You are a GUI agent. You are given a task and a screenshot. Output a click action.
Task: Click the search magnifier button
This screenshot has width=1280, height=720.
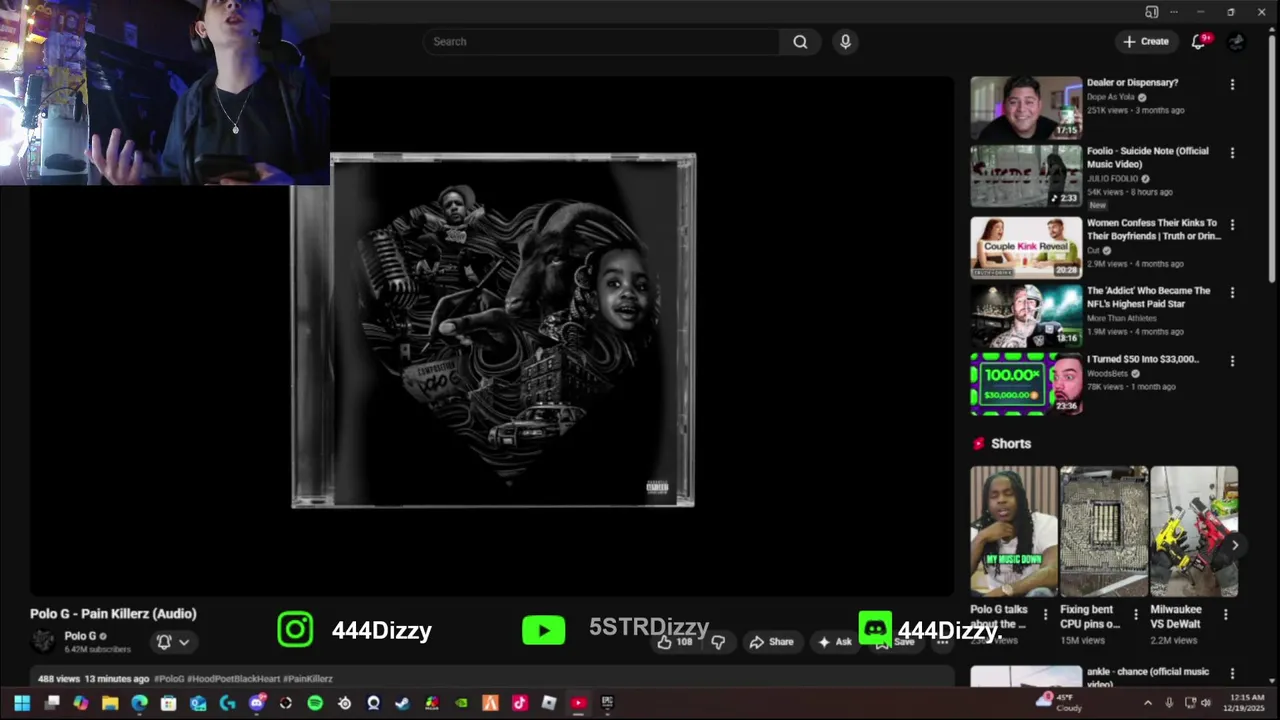click(800, 41)
